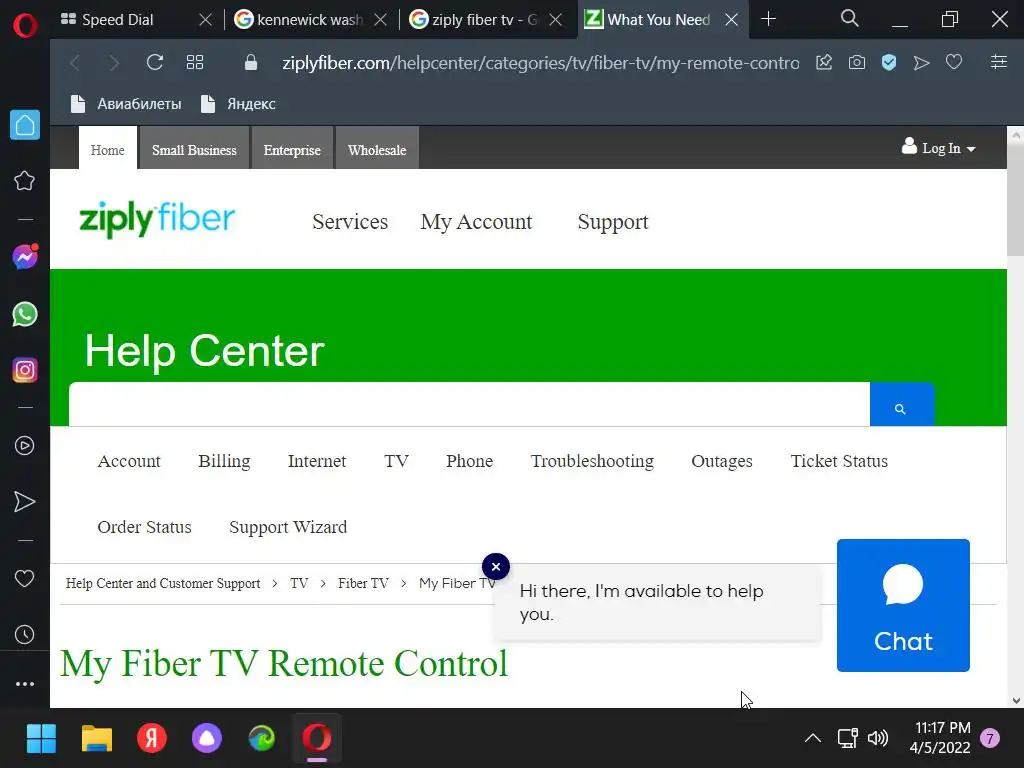Open History clock icon in sidebar
Screen dimensions: 1024x768
pos(25,635)
